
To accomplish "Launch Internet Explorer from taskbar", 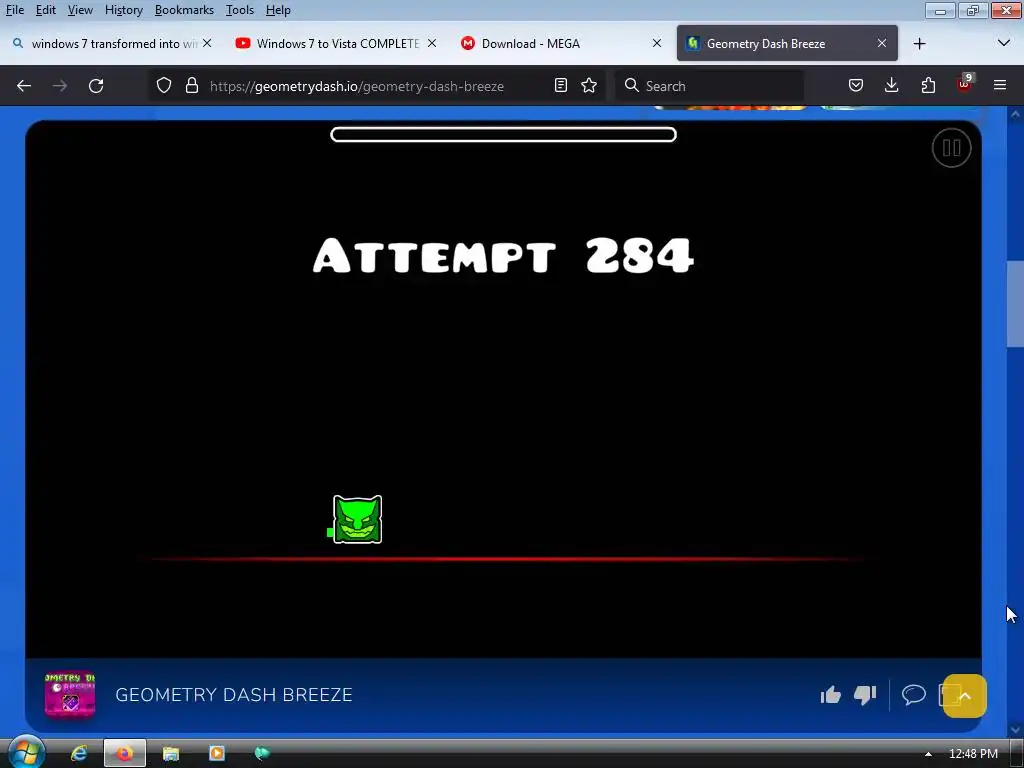I will [x=79, y=754].
